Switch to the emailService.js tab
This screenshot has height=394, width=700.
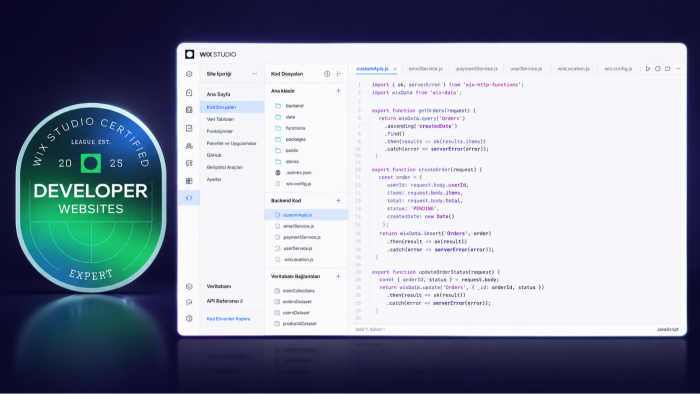[425, 69]
